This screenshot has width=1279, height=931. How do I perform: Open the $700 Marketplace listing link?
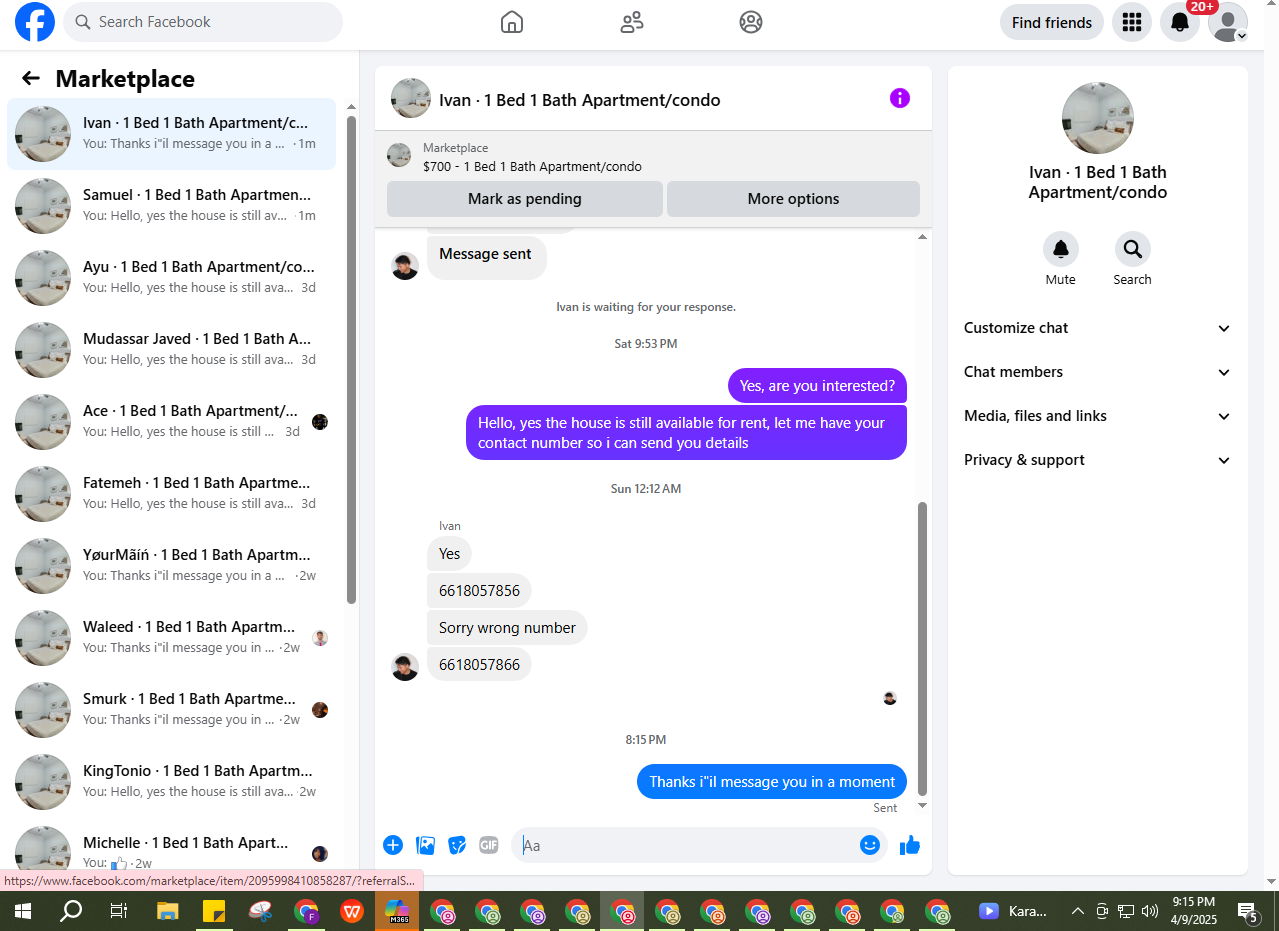[532, 166]
